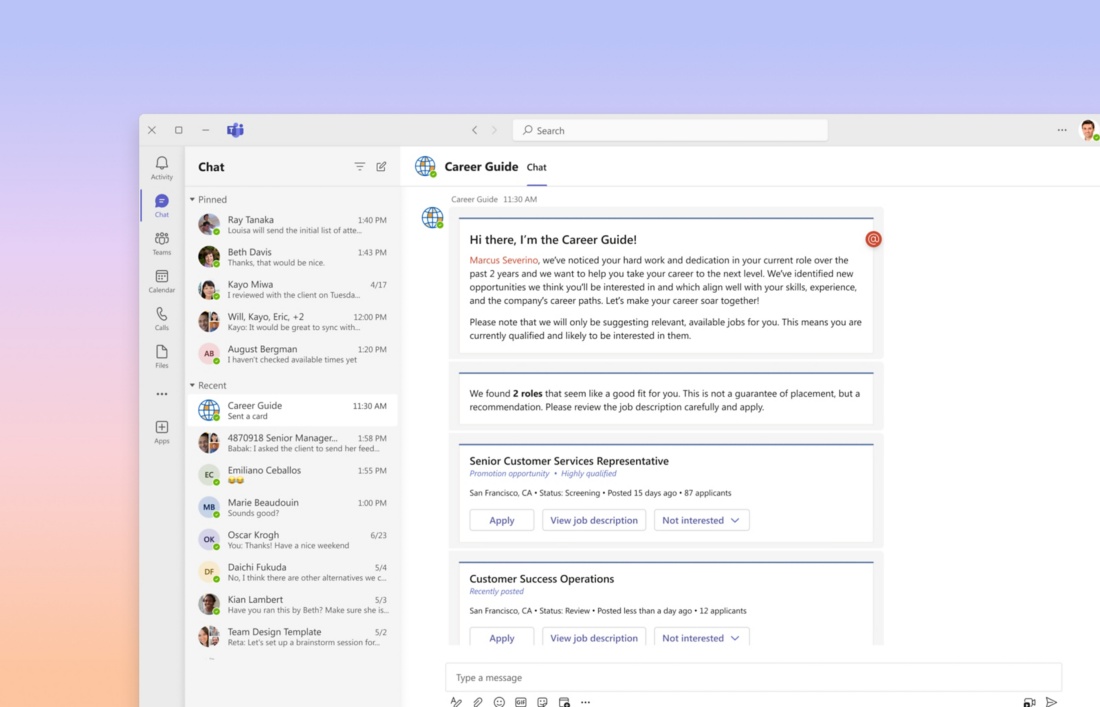Start a new chat with compose icon

point(381,167)
